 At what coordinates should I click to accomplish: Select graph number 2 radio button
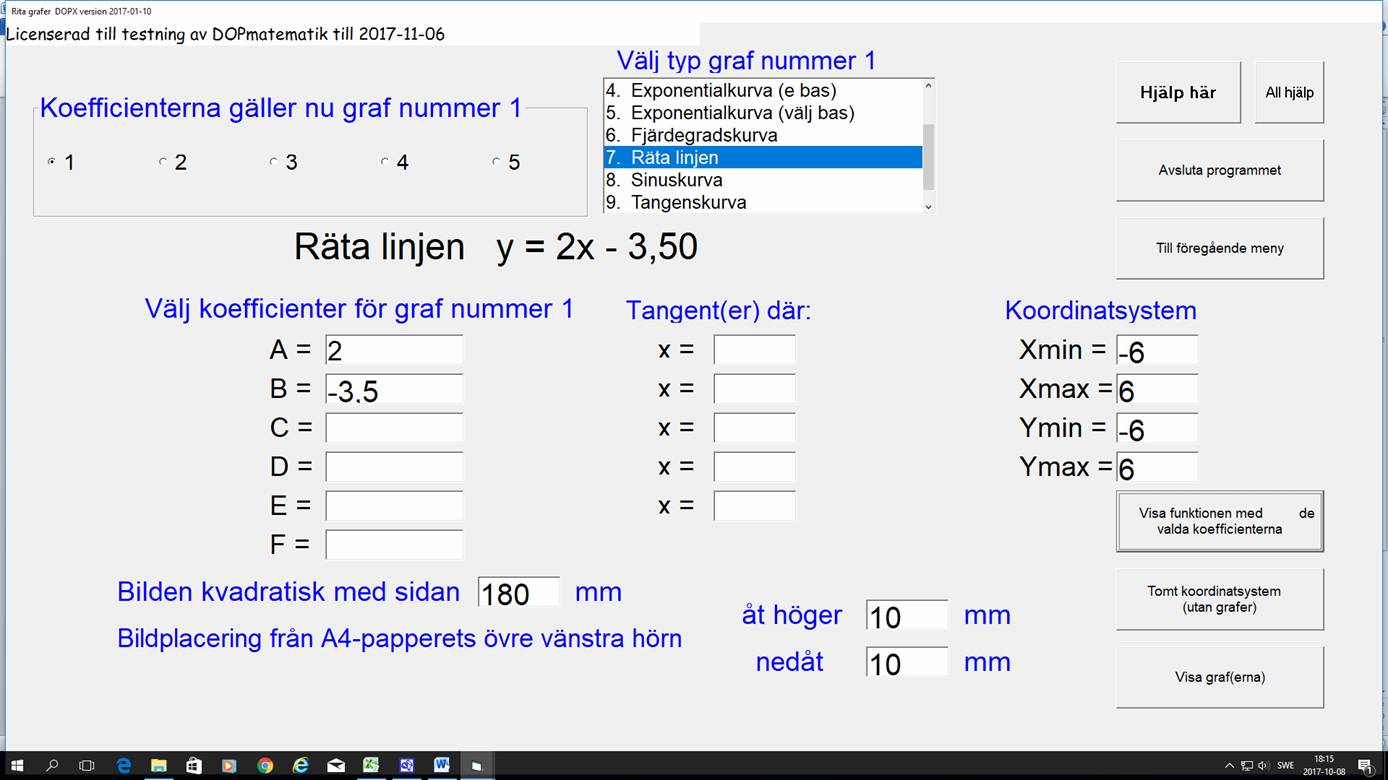pos(163,162)
